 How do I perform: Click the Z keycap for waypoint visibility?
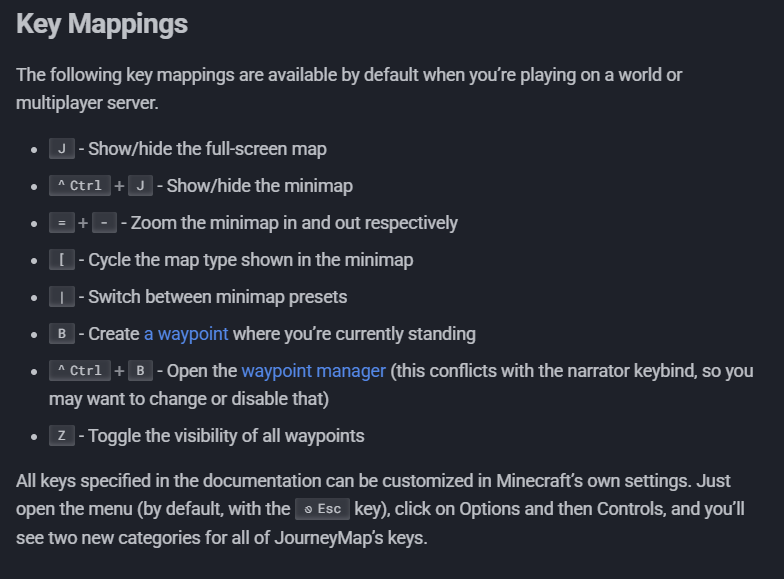62,436
